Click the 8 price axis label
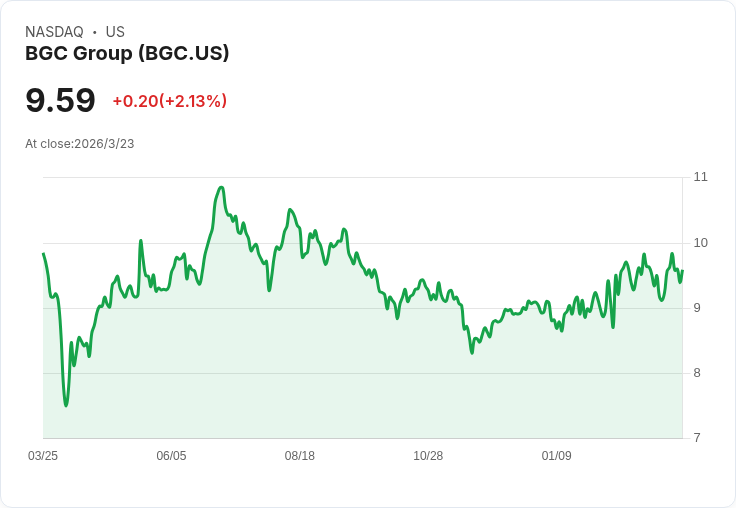Viewport: 736px width, 508px height. tap(697, 373)
